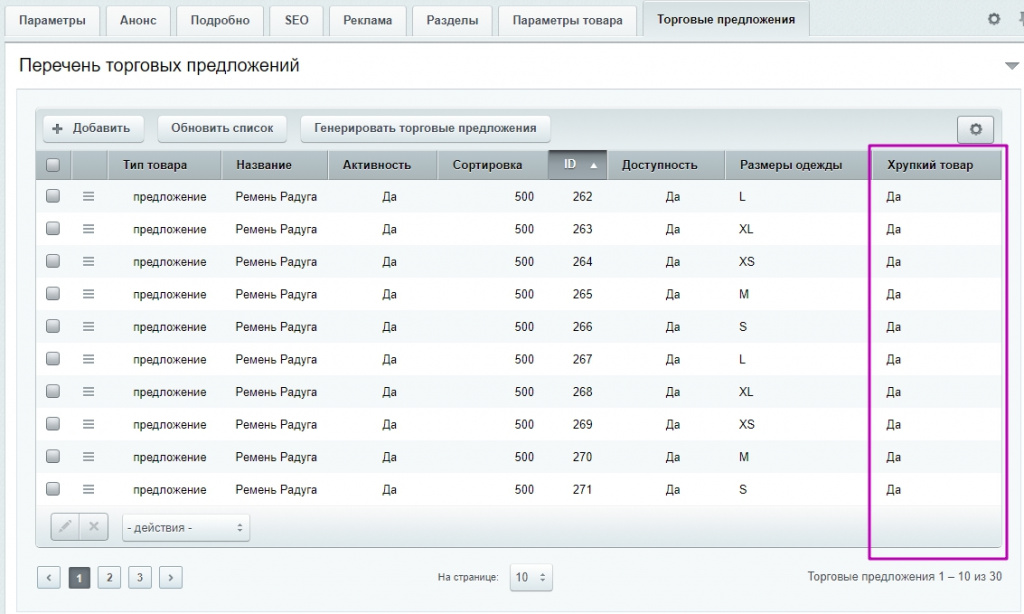Sort by the "Название" column header
This screenshot has height=614, width=1024.
click(274, 165)
